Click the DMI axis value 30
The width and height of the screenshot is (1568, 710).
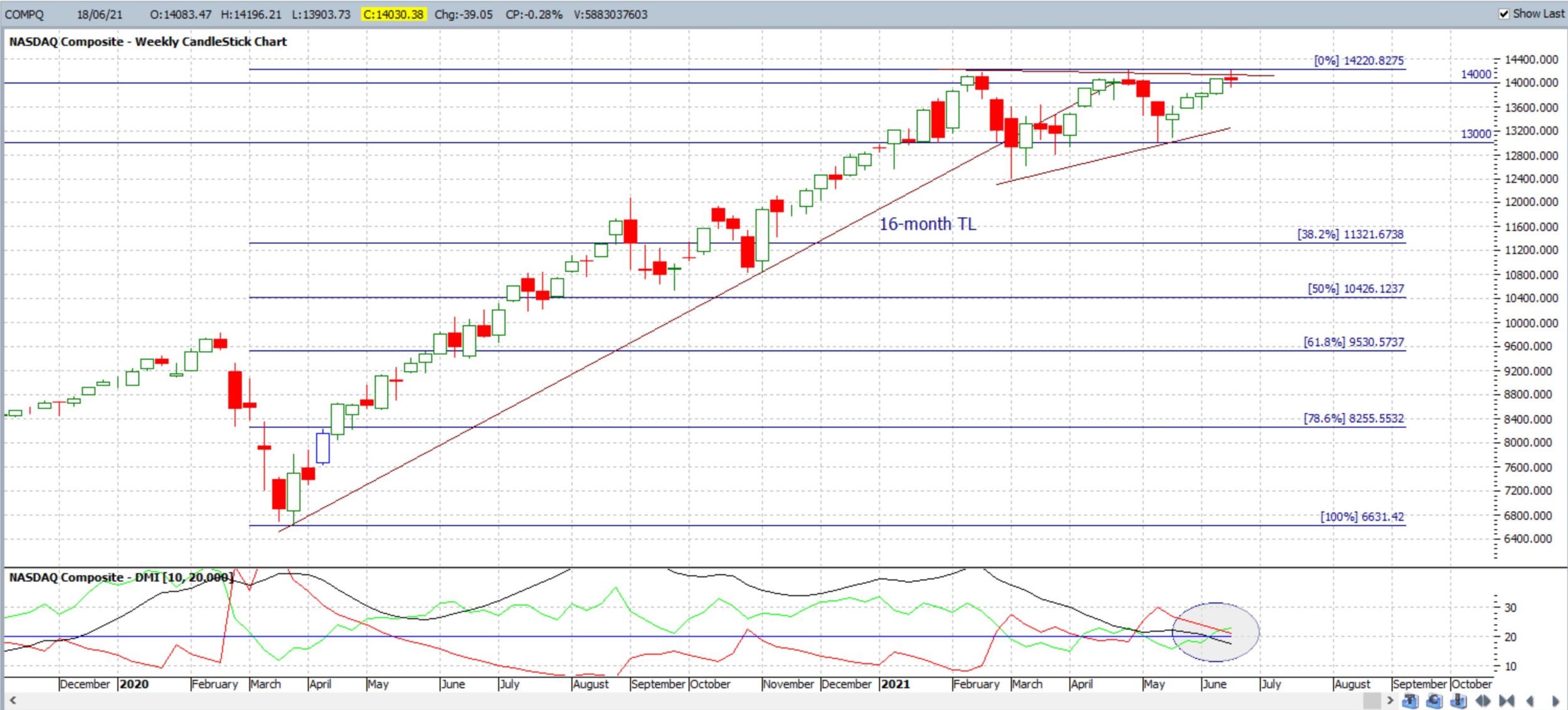tap(1510, 608)
